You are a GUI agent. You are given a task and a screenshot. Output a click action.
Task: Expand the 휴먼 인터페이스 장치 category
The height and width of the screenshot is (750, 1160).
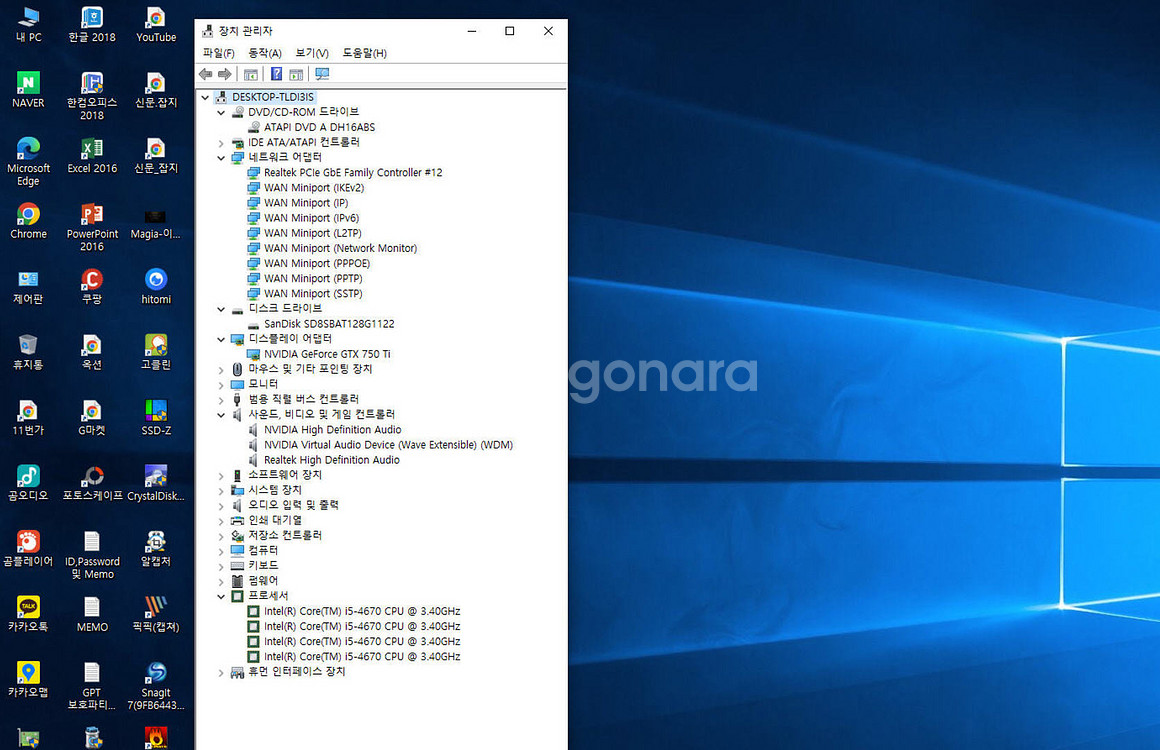[x=220, y=672]
